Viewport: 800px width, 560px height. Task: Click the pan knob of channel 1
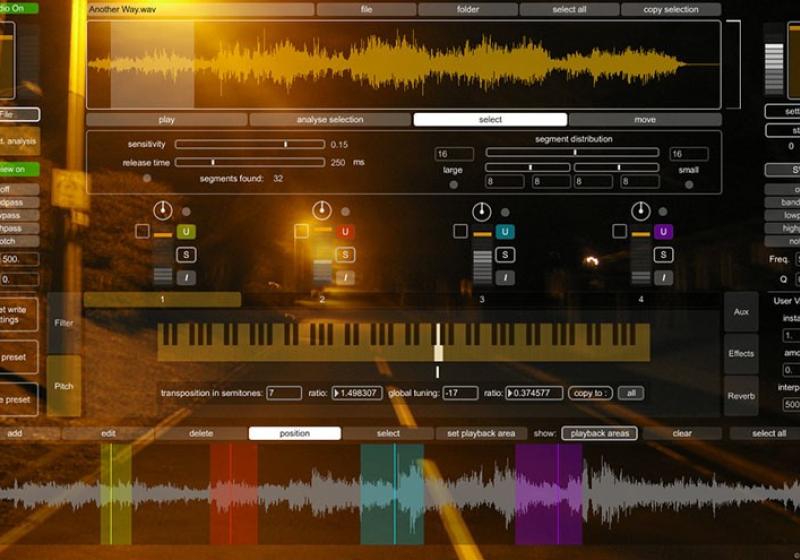tap(163, 211)
